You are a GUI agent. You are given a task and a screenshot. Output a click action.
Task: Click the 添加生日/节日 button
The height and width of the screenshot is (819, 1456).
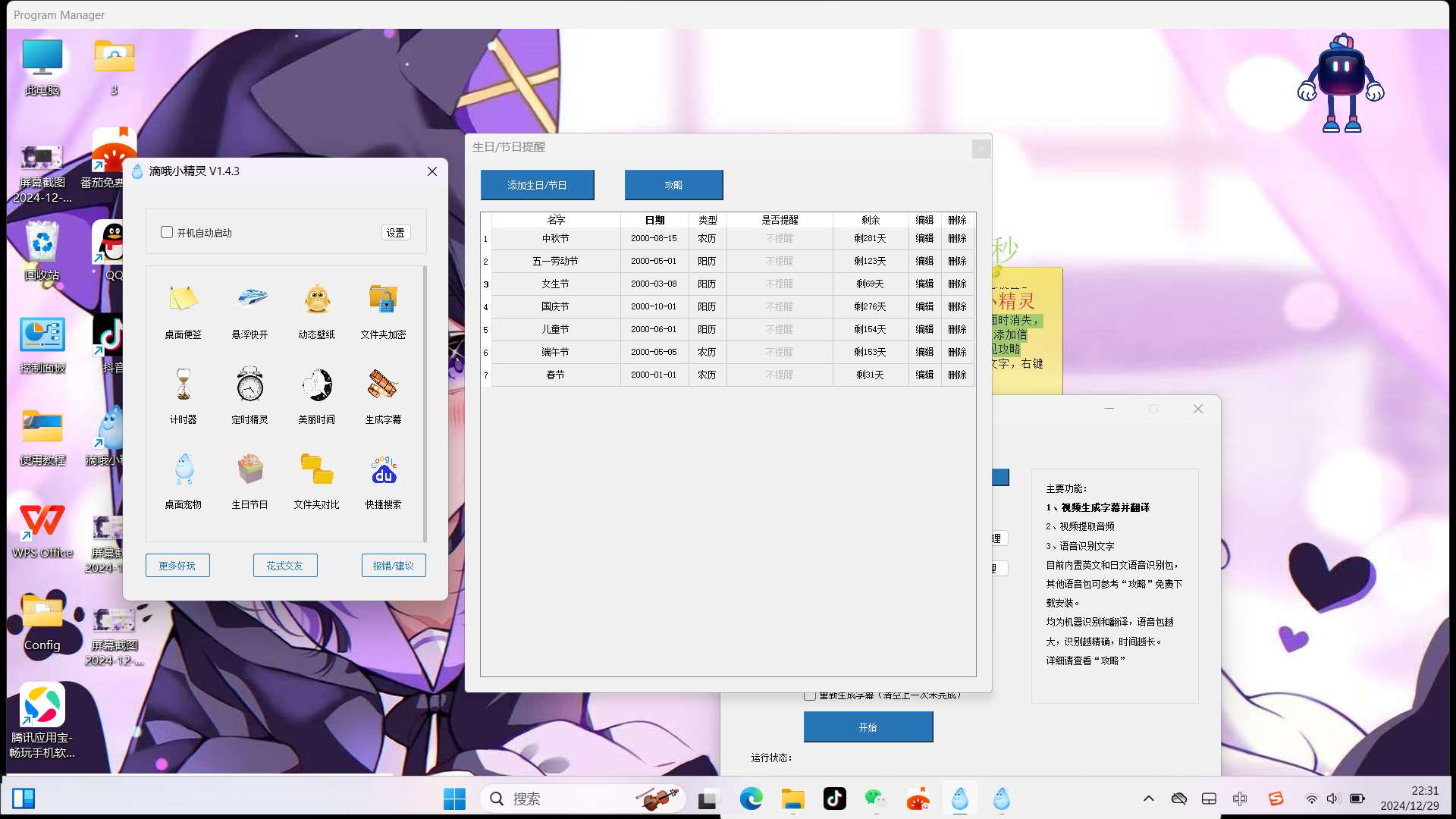click(537, 185)
